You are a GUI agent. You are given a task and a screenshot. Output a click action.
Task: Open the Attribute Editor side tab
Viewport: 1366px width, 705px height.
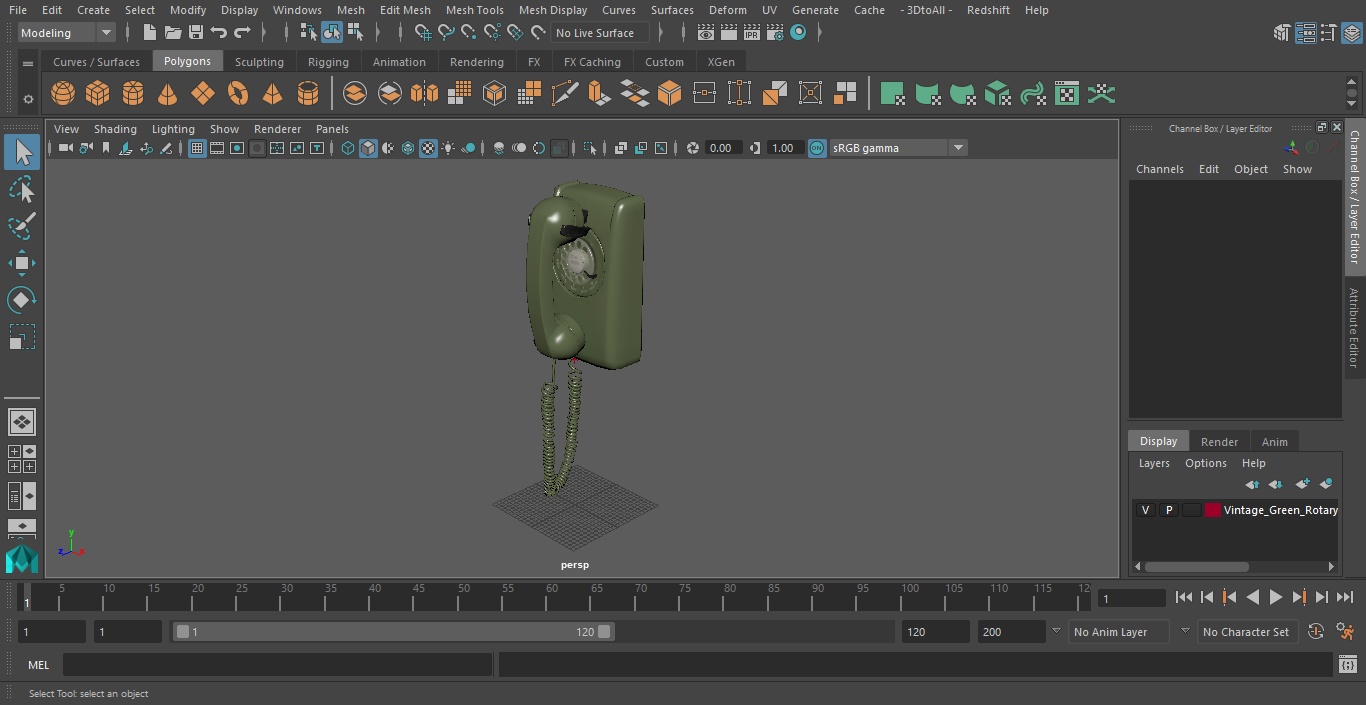pyautogui.click(x=1354, y=328)
